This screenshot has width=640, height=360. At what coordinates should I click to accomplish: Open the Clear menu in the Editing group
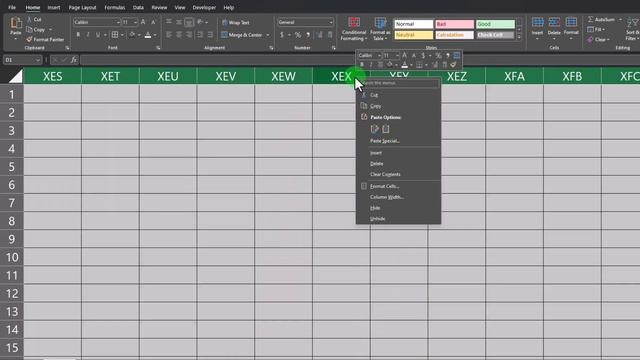(x=598, y=40)
